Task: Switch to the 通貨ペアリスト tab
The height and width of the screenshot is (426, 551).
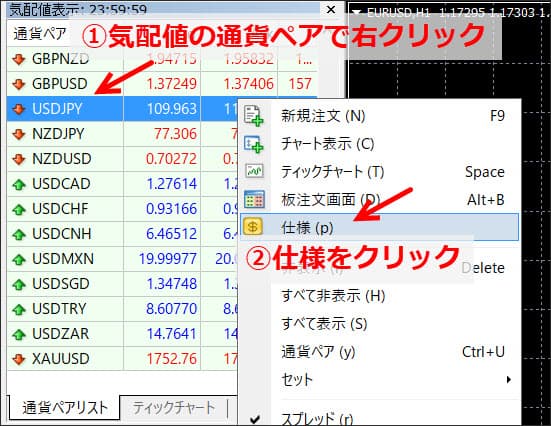Action: coord(64,408)
